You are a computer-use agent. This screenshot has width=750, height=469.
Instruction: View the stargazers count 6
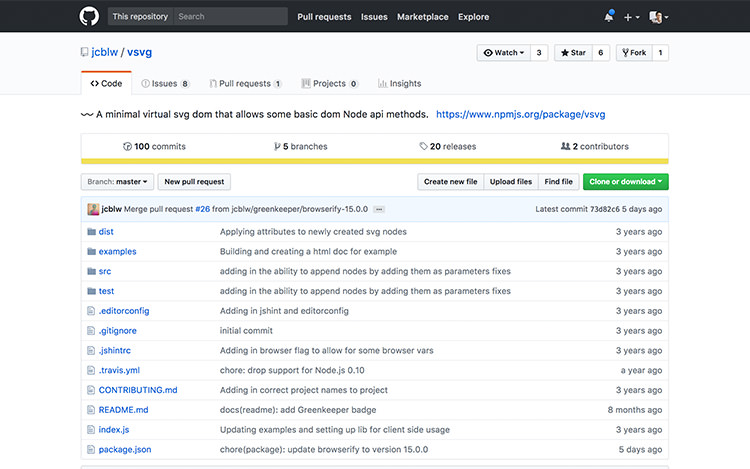[x=601, y=53]
